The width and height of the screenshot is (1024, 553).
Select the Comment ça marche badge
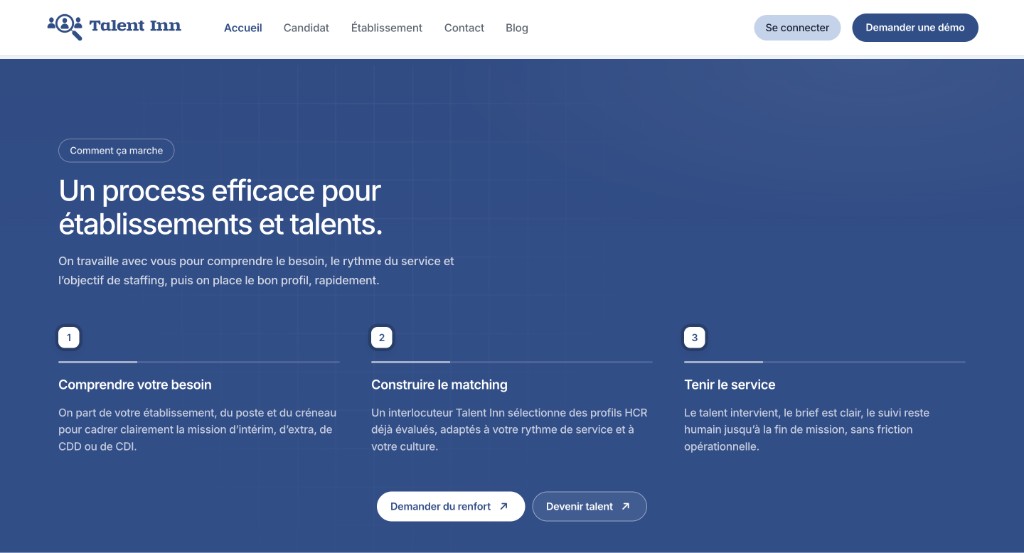pos(116,150)
